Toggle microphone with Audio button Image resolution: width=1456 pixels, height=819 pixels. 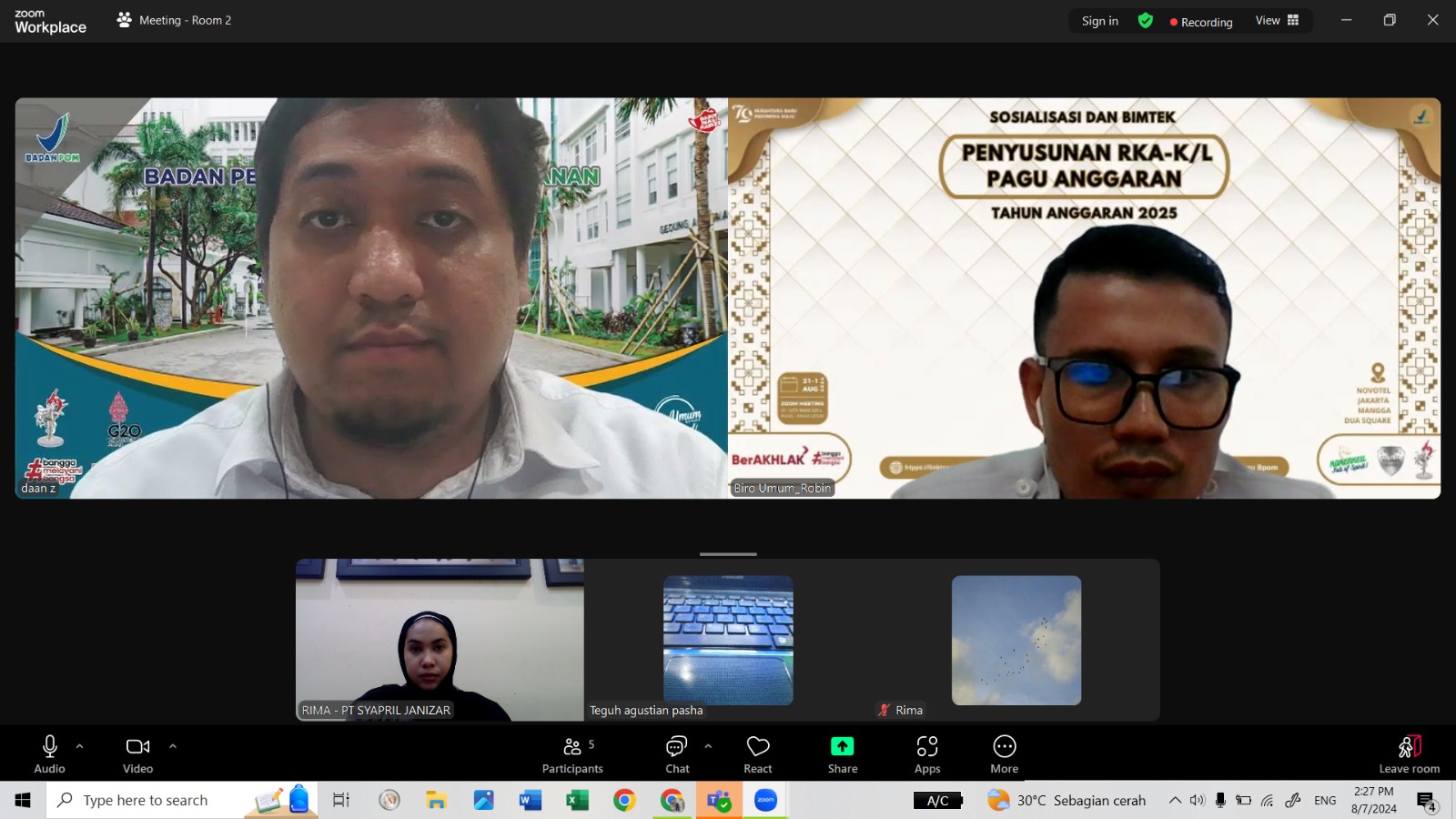coord(50,755)
